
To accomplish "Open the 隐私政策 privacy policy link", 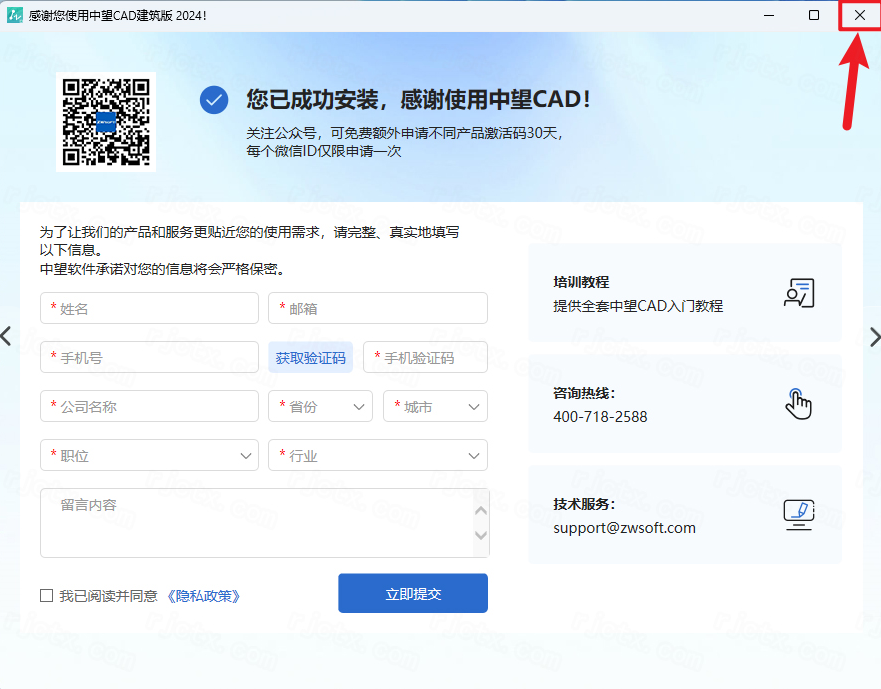I will (203, 596).
